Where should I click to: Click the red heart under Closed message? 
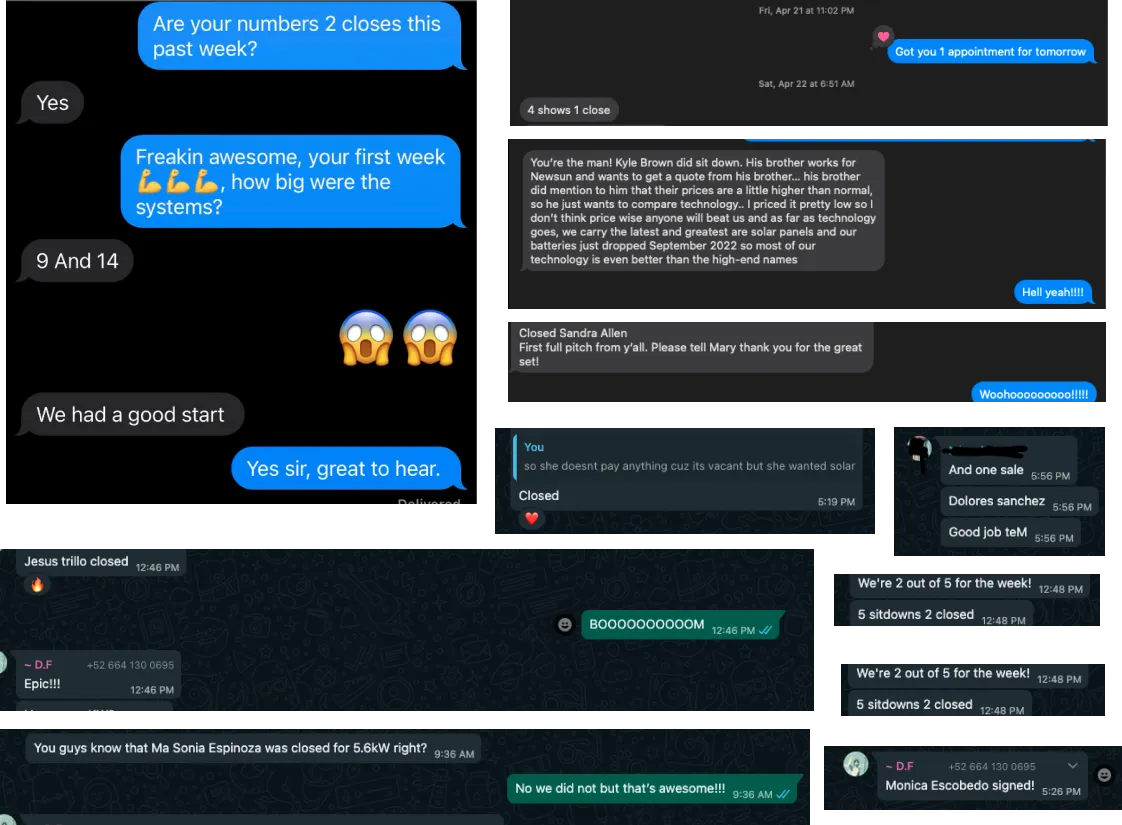(x=532, y=518)
